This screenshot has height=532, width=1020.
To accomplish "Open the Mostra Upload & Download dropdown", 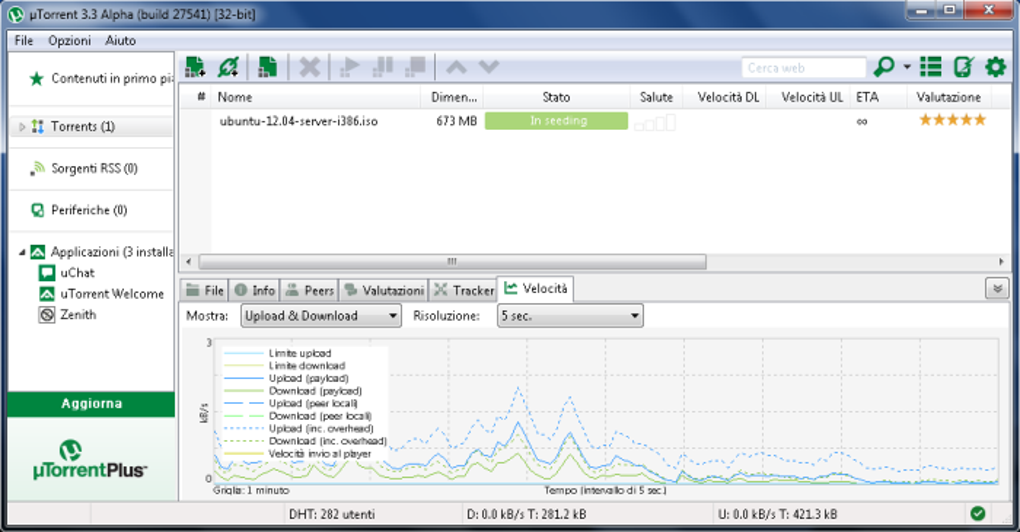I will click(321, 316).
